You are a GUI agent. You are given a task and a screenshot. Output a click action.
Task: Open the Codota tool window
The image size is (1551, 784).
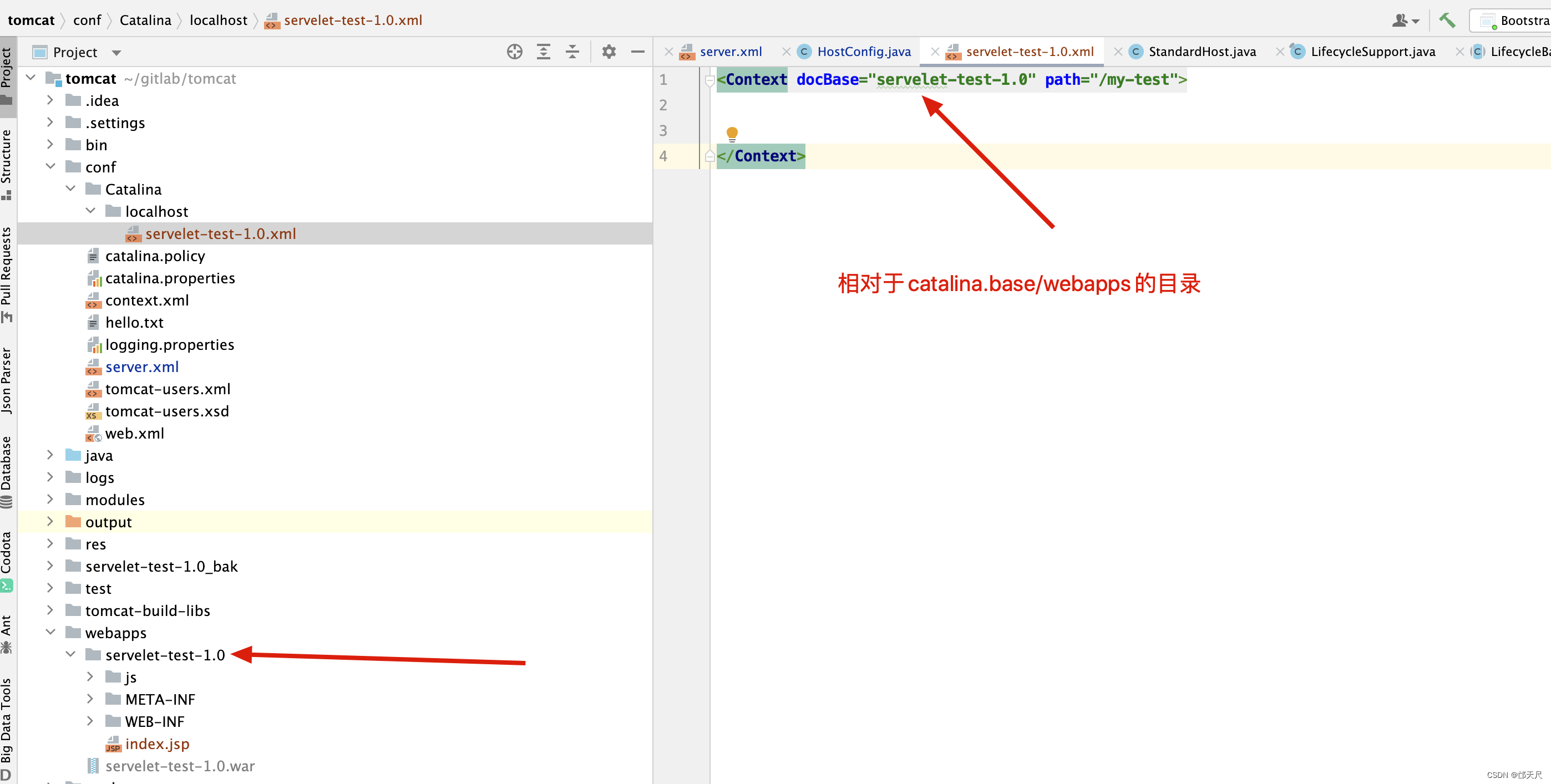(7, 562)
